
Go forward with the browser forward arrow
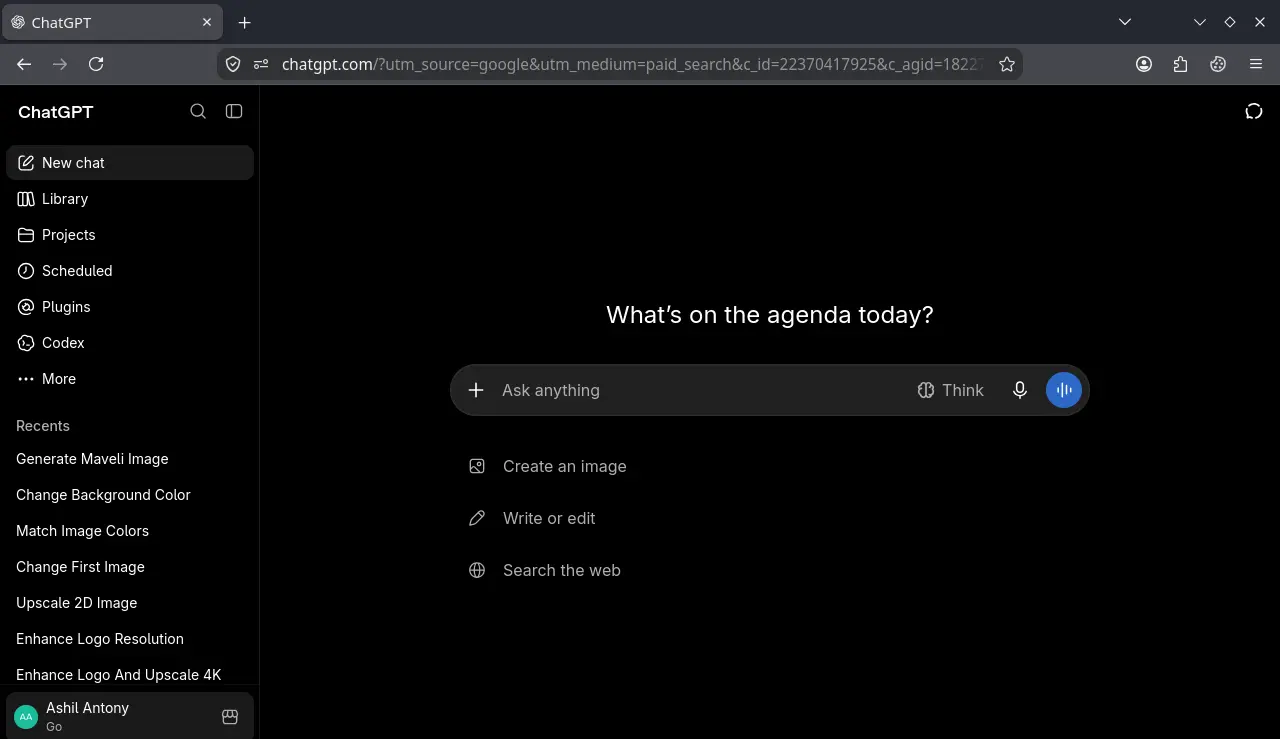(60, 64)
